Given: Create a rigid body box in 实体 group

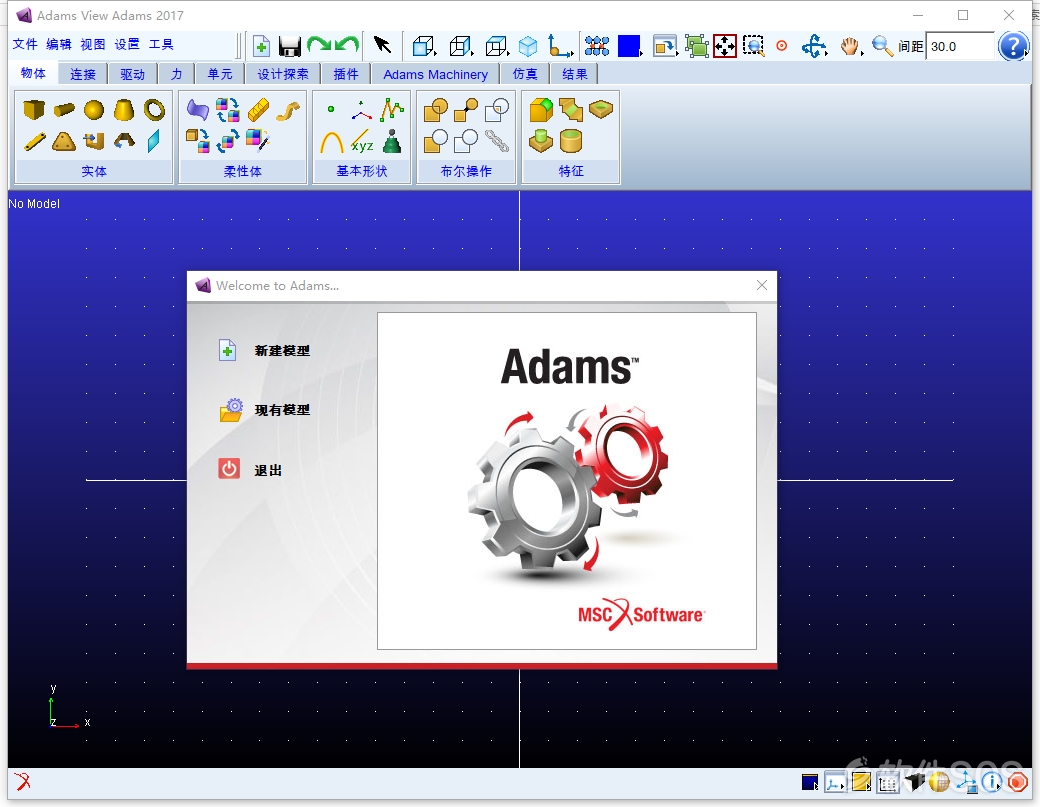Looking at the screenshot, I should pos(34,109).
